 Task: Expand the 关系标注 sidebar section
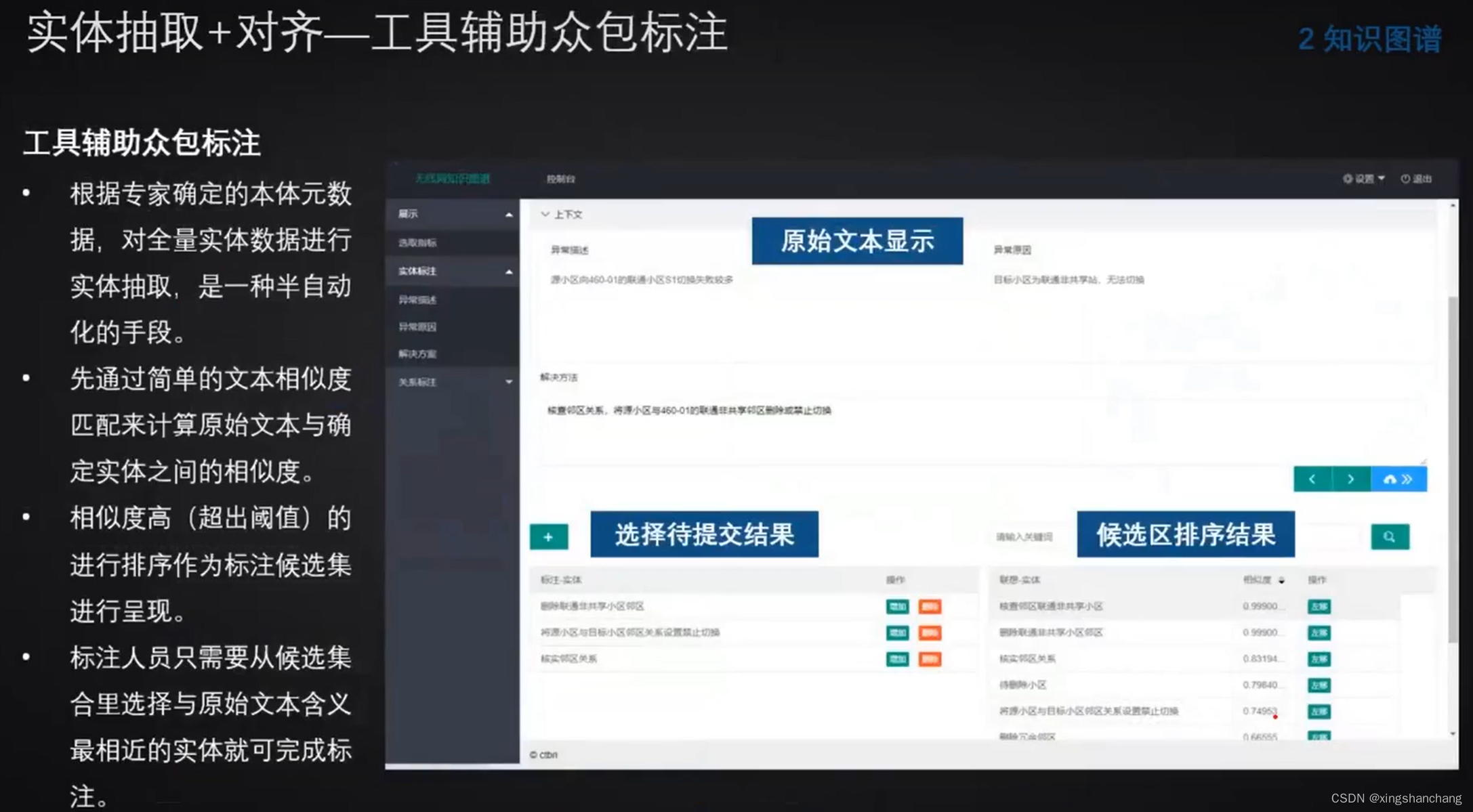[x=509, y=382]
